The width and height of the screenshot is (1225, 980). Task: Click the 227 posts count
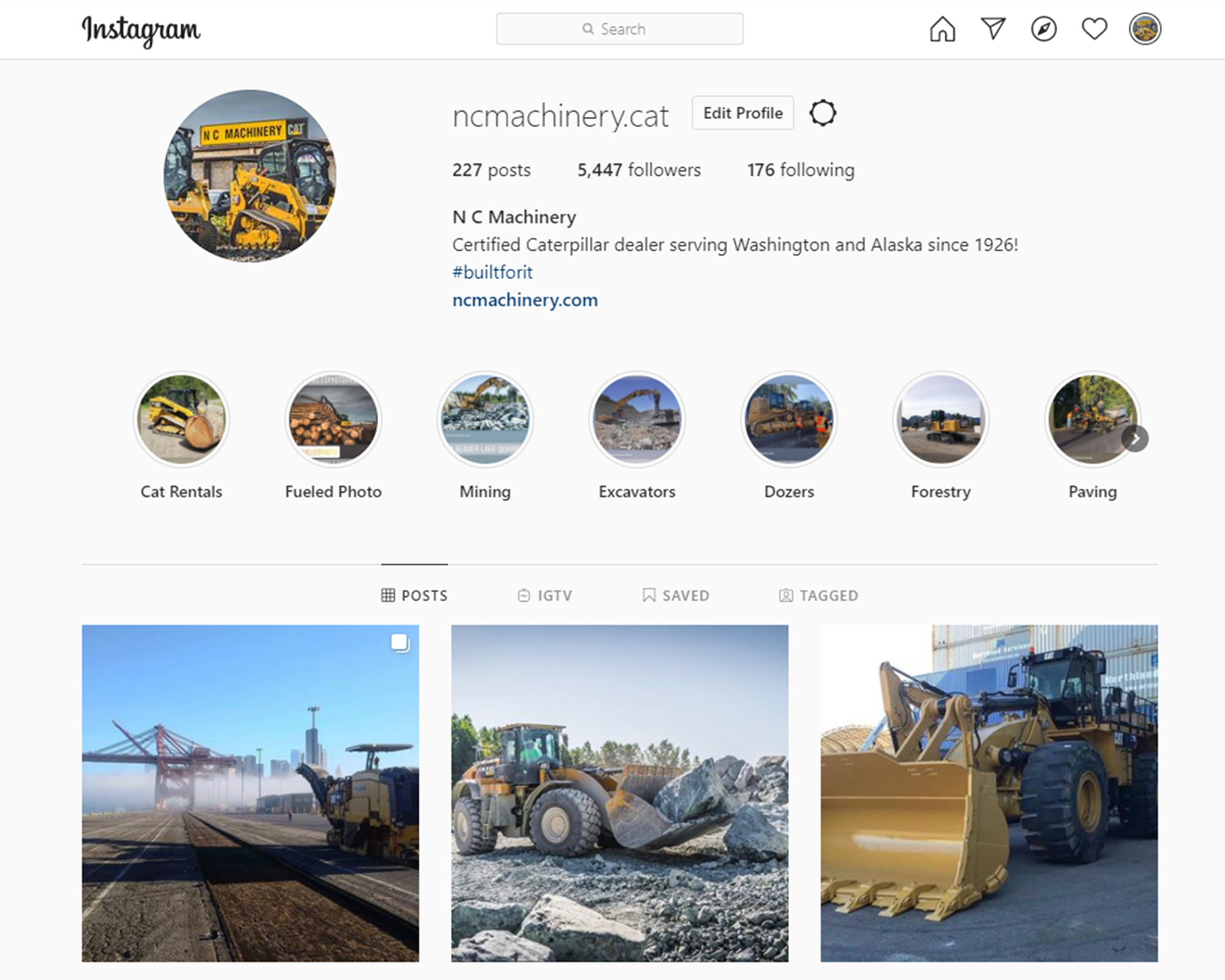tap(491, 170)
